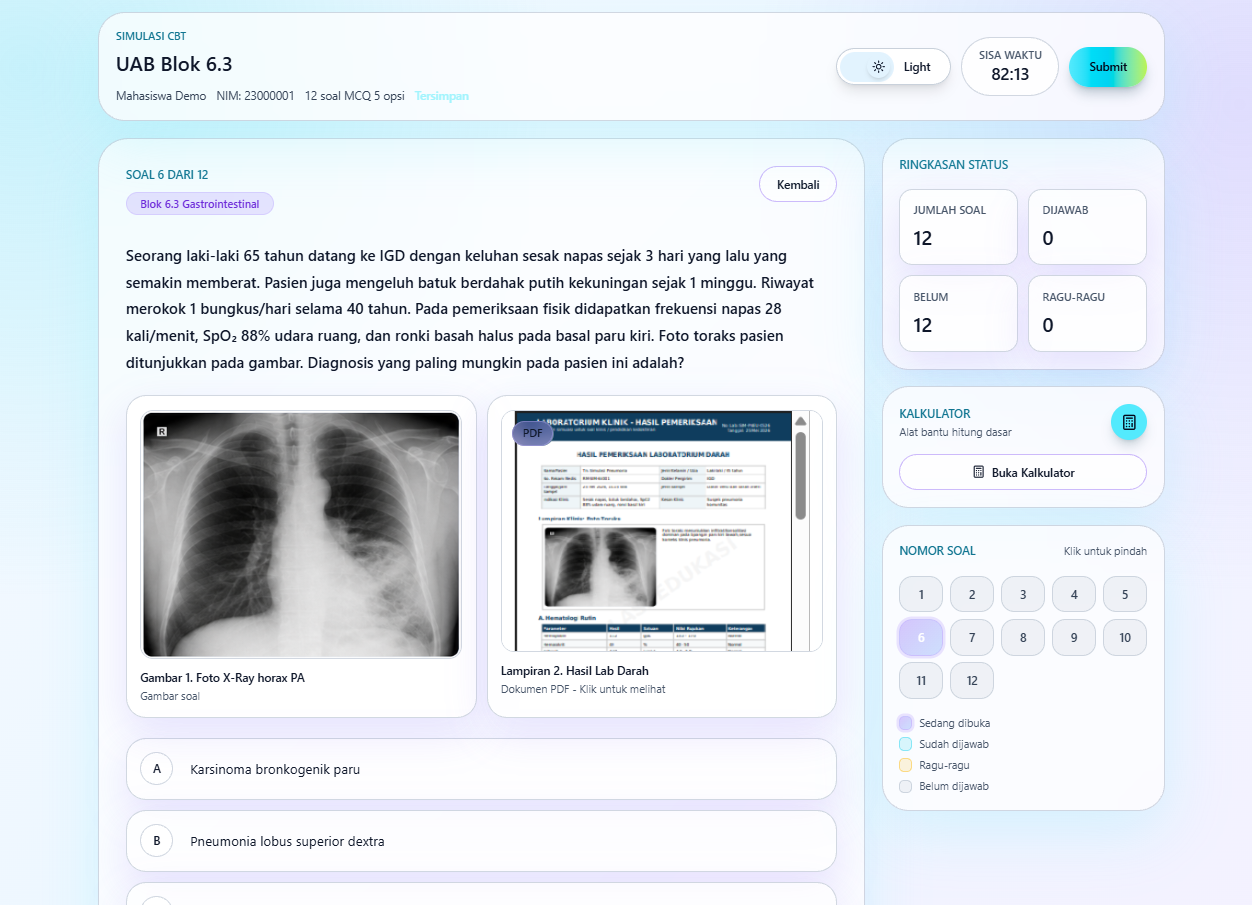
Task: Click PDF preview scroll-up arrow
Action: click(800, 421)
